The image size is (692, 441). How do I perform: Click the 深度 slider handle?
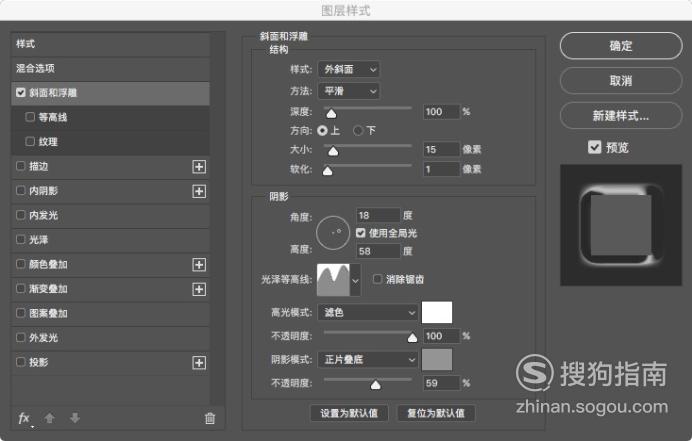point(331,114)
